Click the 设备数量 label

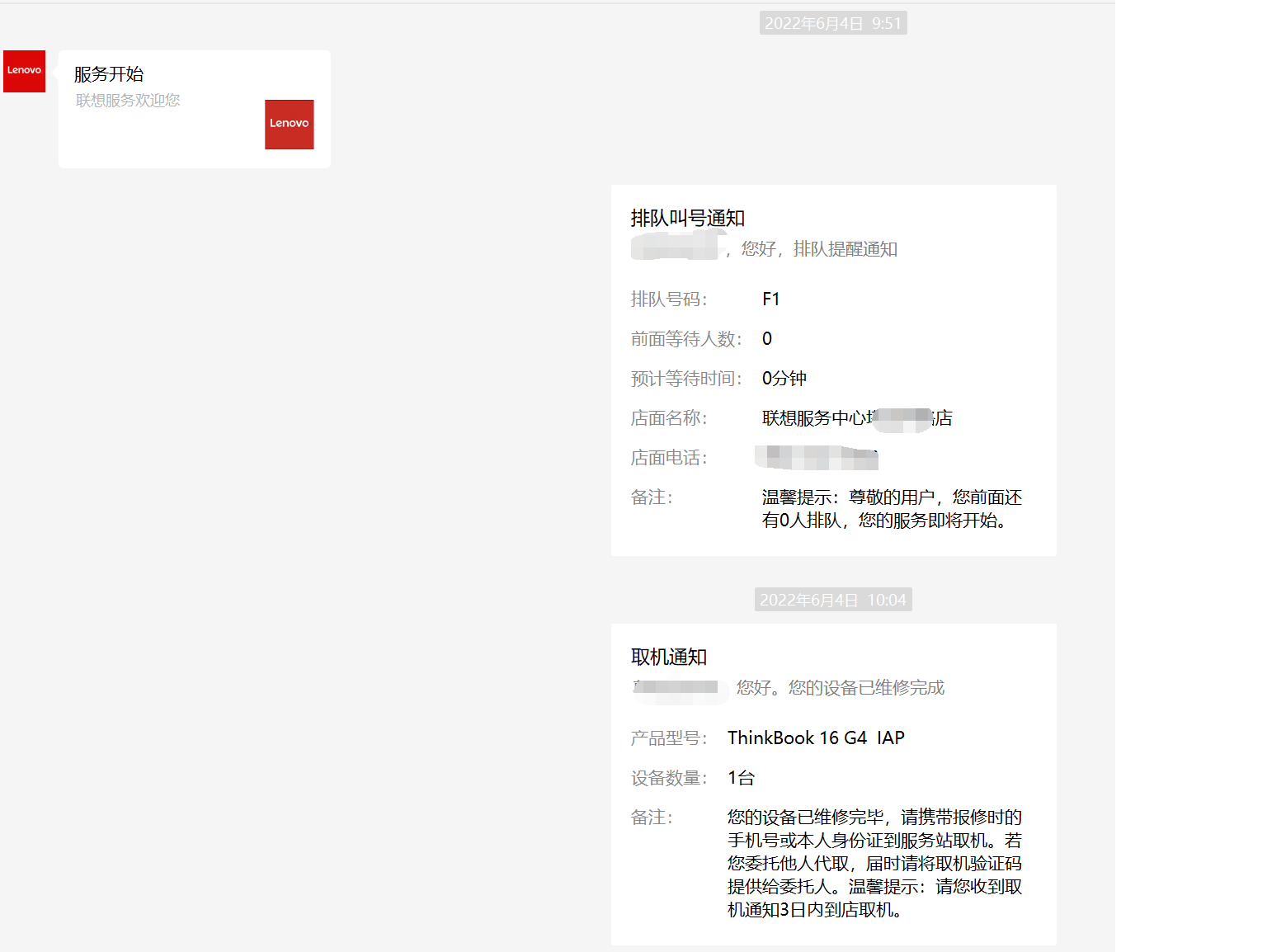[669, 778]
